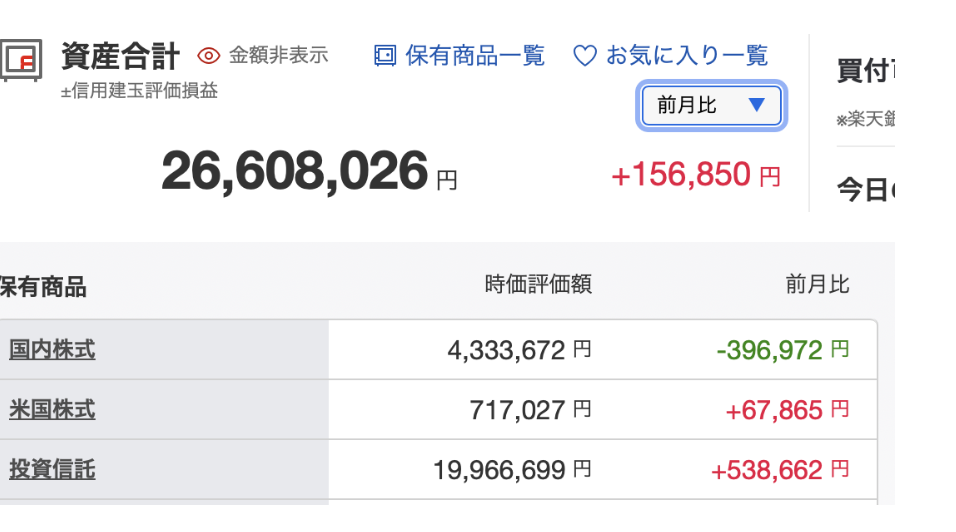Open the 投資信託 holdings link
The height and width of the screenshot is (532, 956).
click(52, 469)
